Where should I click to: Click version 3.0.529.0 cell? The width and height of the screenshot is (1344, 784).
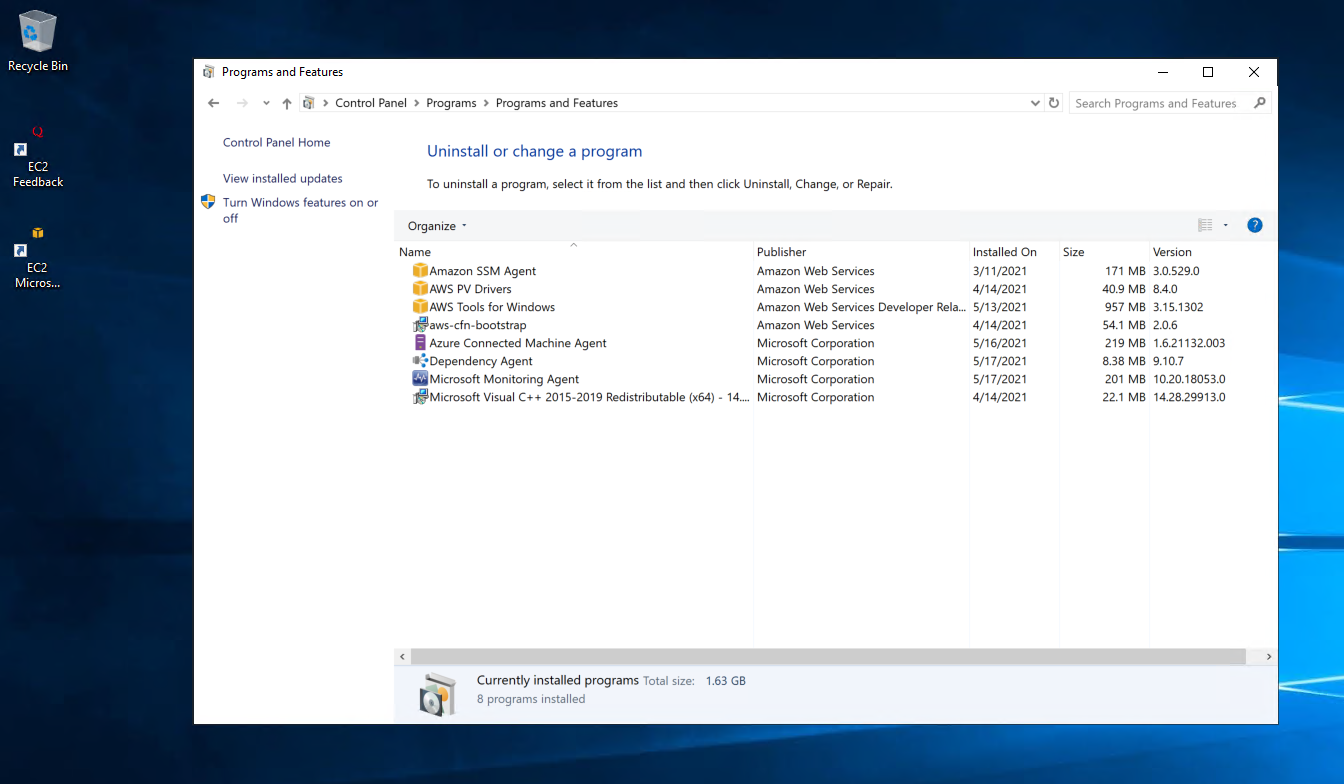pos(1176,271)
